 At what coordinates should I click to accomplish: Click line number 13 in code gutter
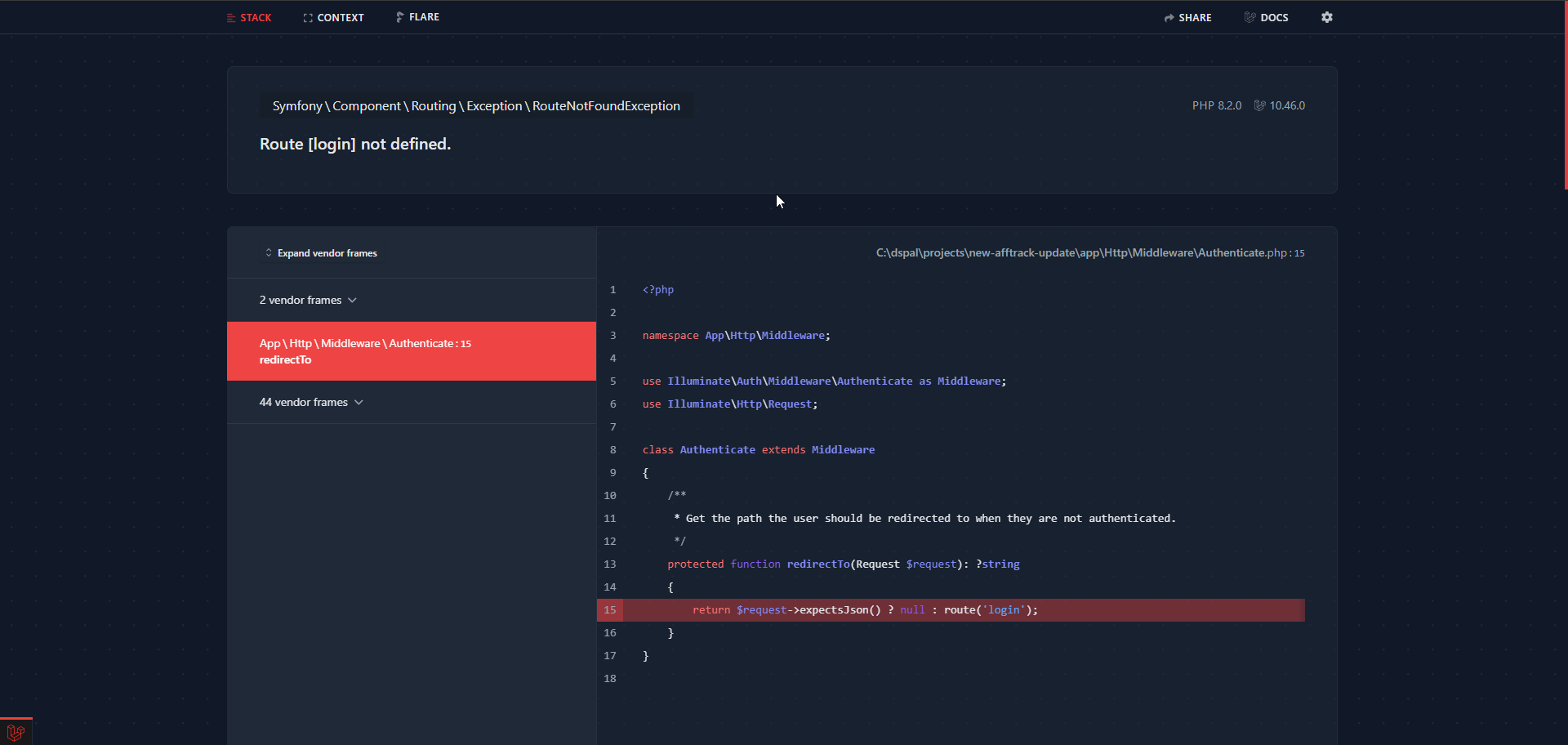point(610,564)
